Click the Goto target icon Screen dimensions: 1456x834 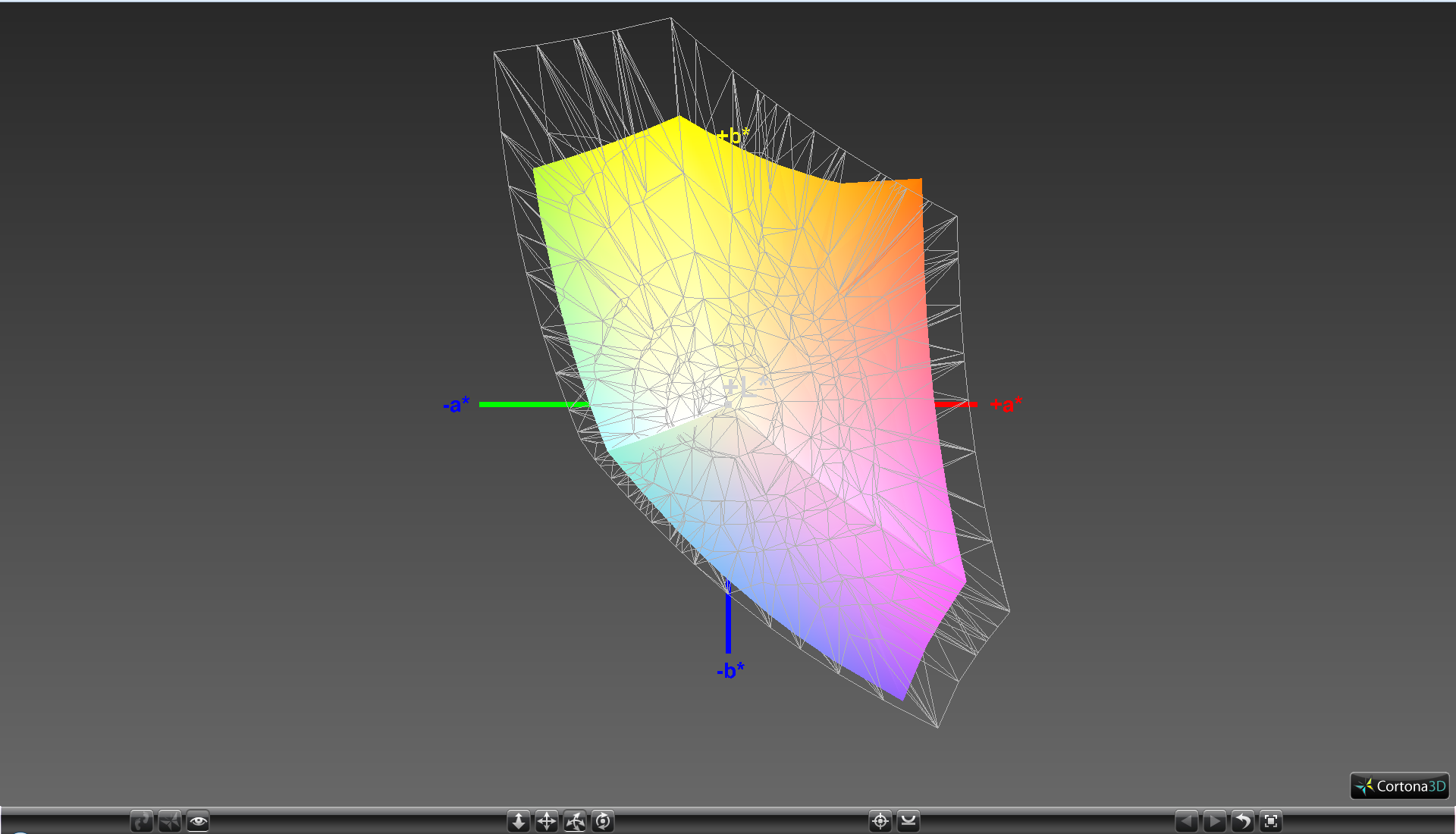880,821
